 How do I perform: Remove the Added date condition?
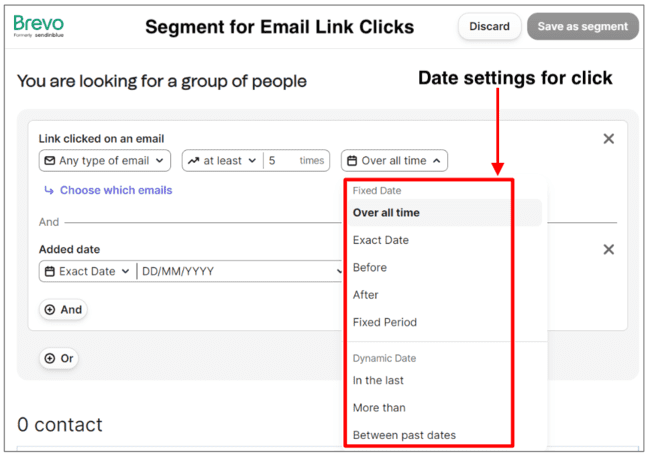[x=608, y=249]
